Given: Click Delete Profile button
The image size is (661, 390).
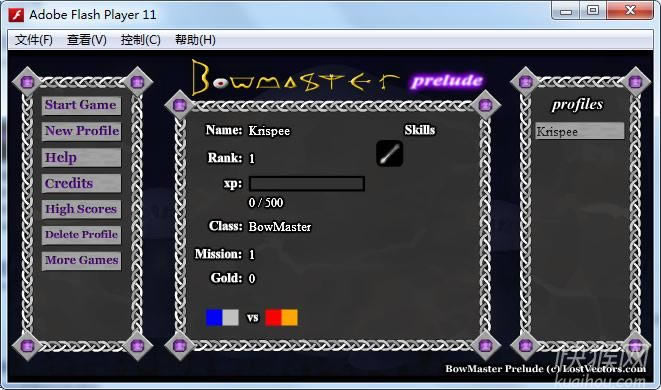Looking at the screenshot, I should pos(81,234).
